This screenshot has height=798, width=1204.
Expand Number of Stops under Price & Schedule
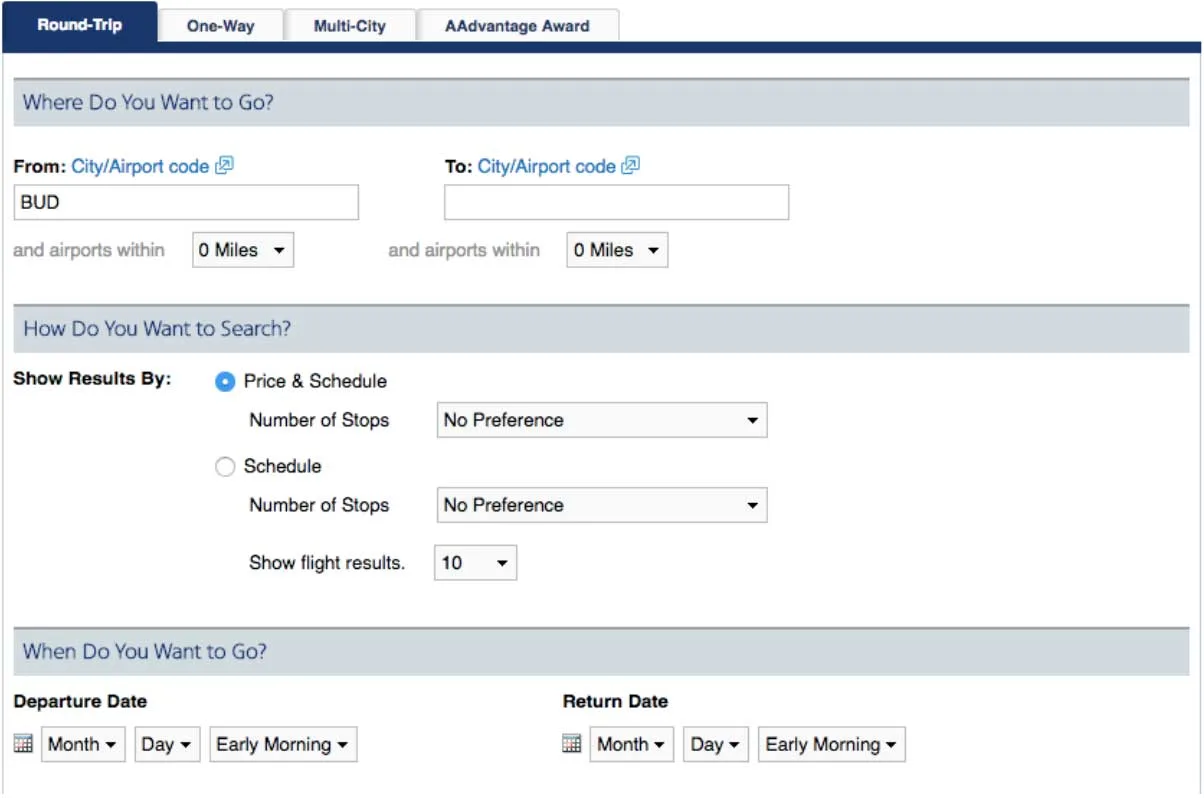point(601,420)
